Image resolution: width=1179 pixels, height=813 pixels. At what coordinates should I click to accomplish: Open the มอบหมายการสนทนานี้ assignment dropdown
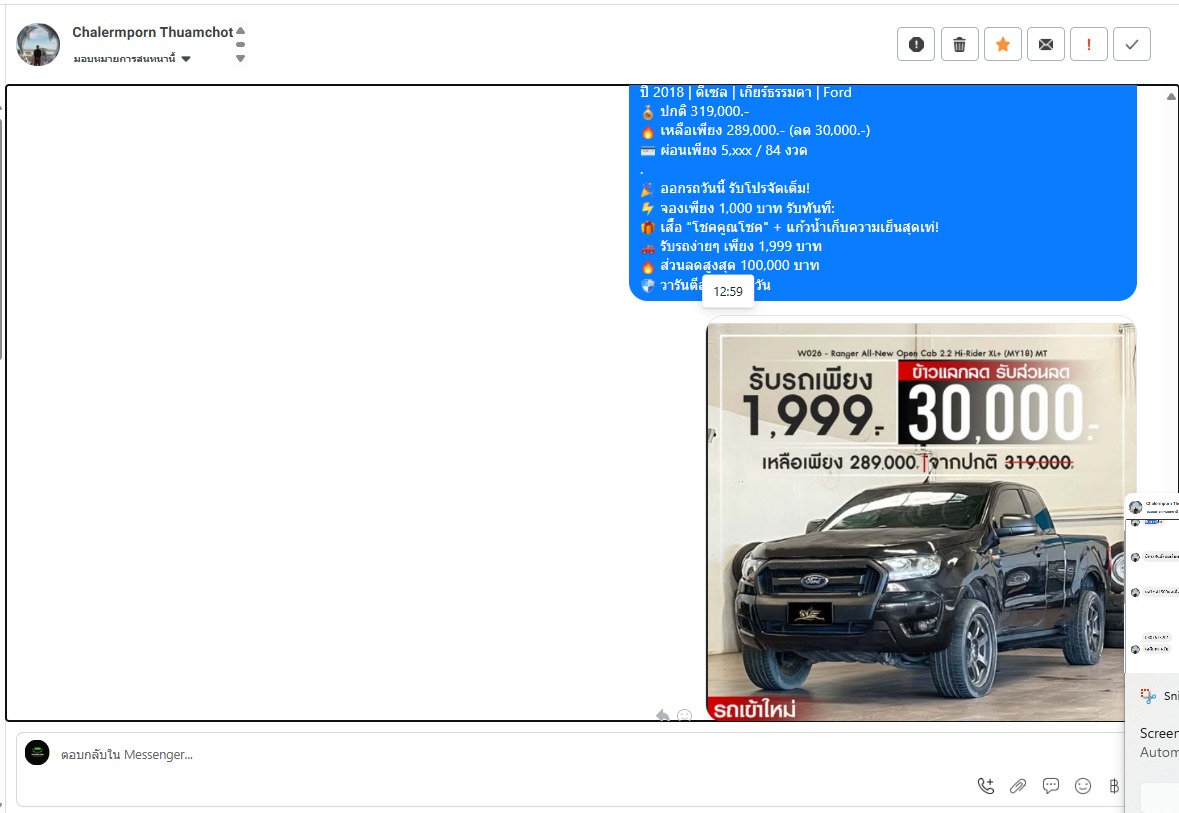pos(132,59)
